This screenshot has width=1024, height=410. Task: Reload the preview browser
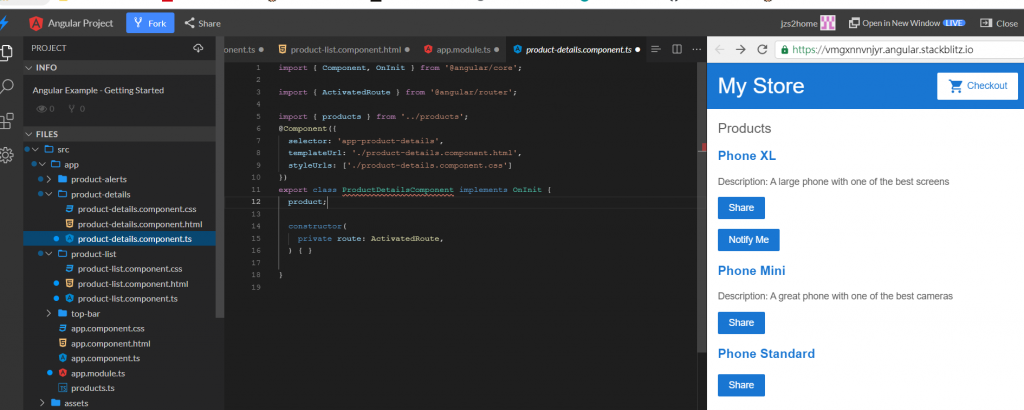coord(761,50)
